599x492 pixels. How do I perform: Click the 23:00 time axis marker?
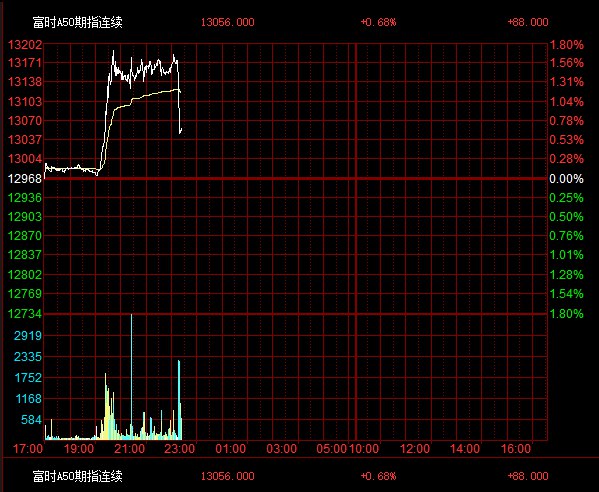pos(180,448)
